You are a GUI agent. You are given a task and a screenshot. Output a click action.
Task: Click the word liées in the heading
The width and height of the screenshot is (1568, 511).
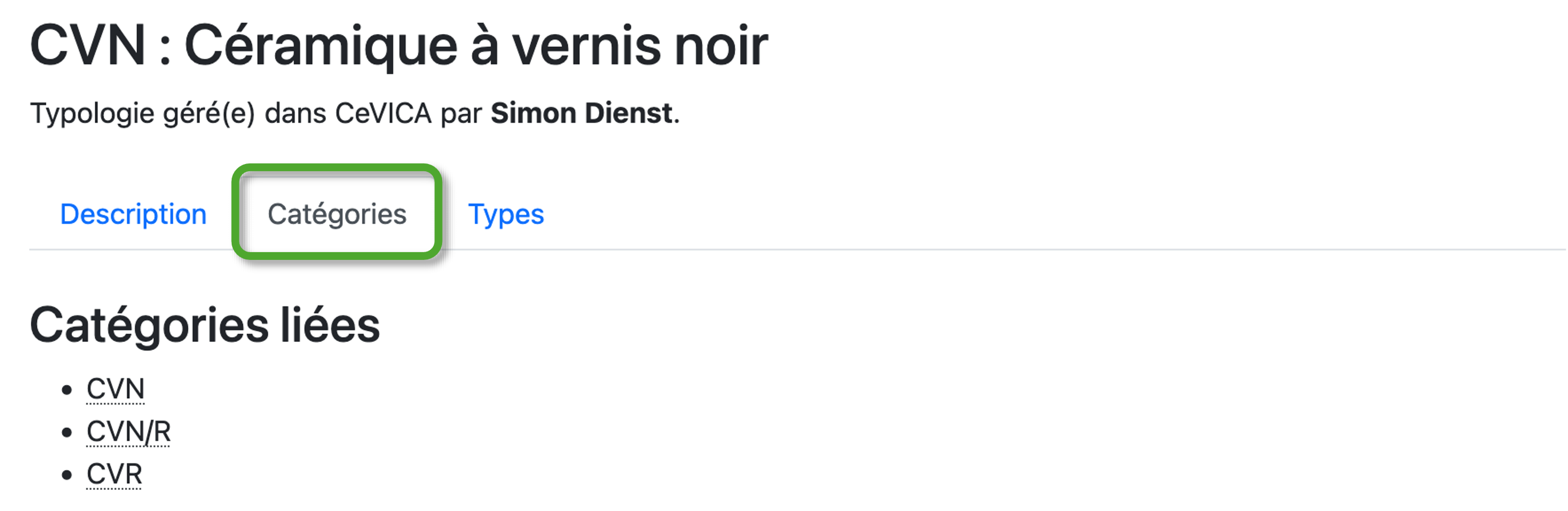tap(330, 325)
